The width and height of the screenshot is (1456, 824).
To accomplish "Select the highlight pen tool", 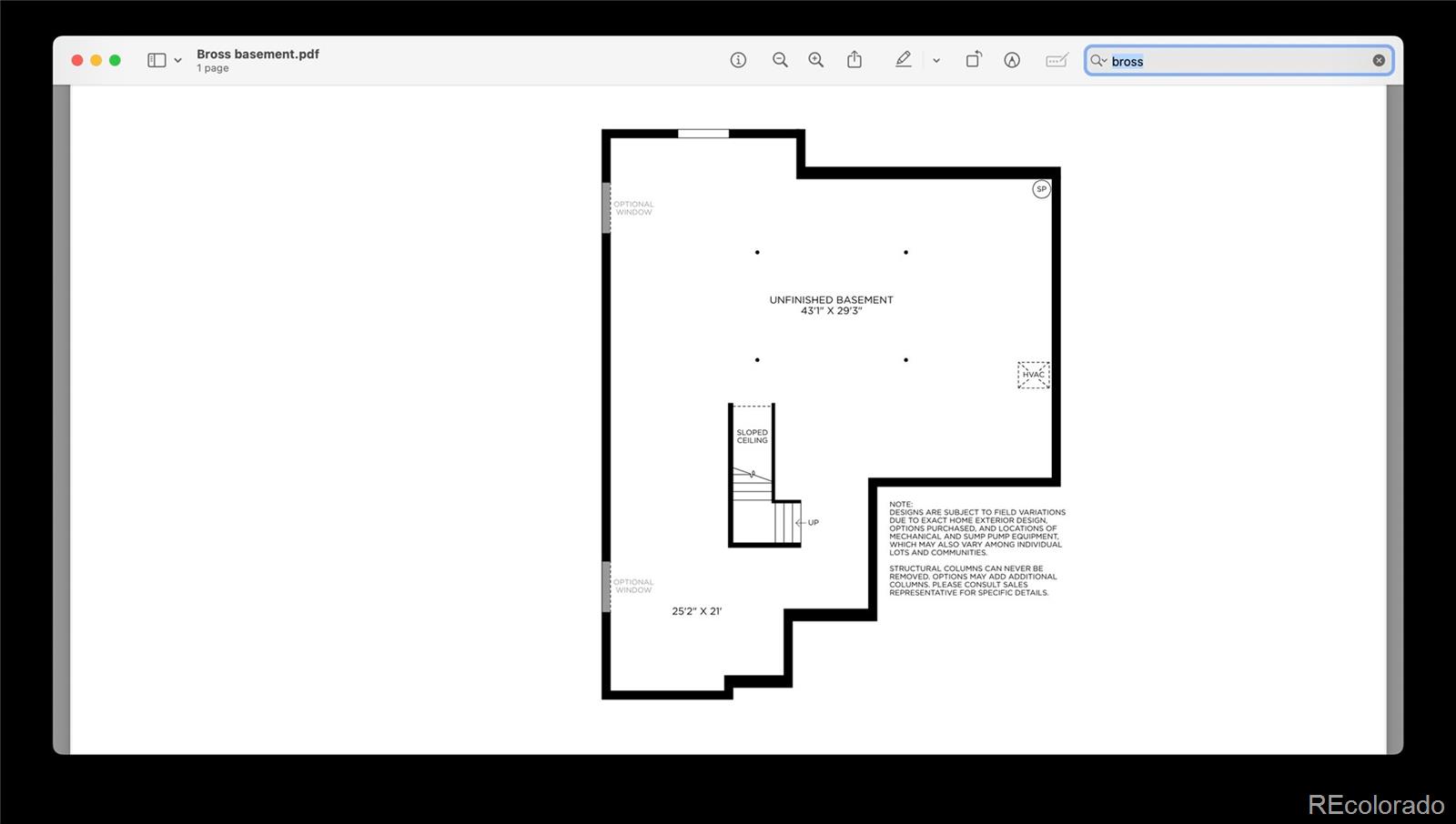I will (903, 60).
